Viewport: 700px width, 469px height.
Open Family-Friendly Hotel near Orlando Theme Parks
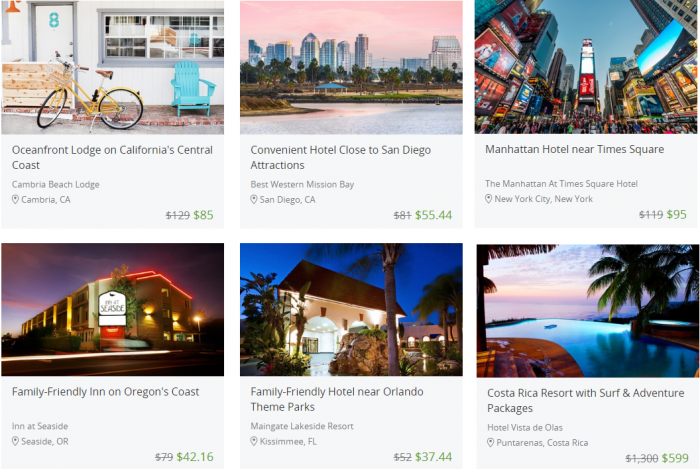tap(337, 399)
